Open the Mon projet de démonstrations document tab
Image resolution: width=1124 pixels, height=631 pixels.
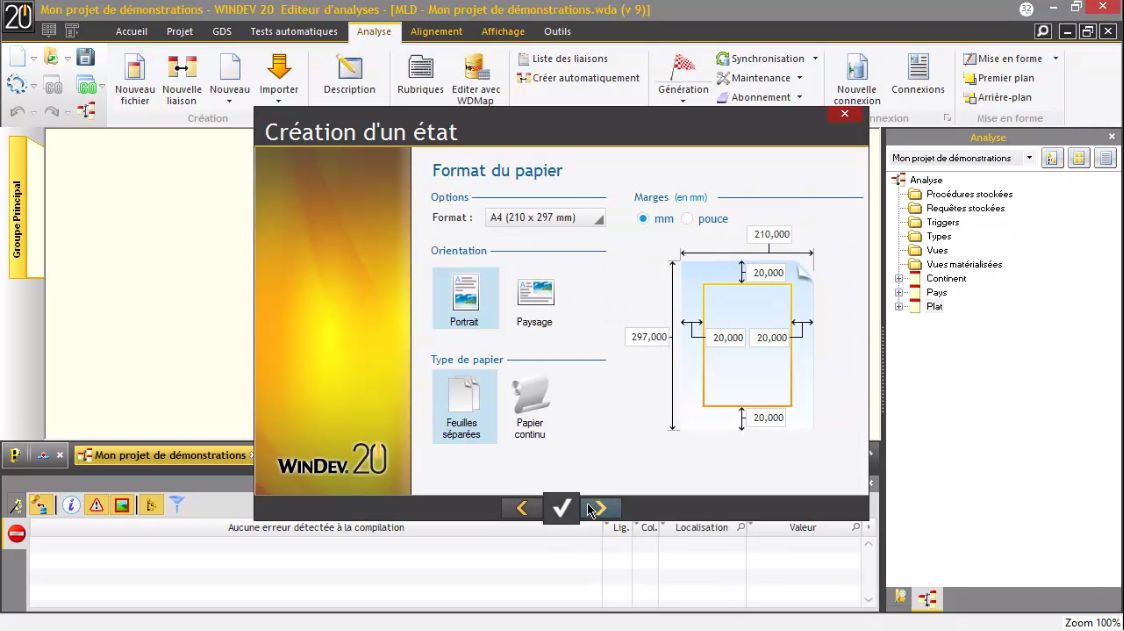[x=164, y=455]
